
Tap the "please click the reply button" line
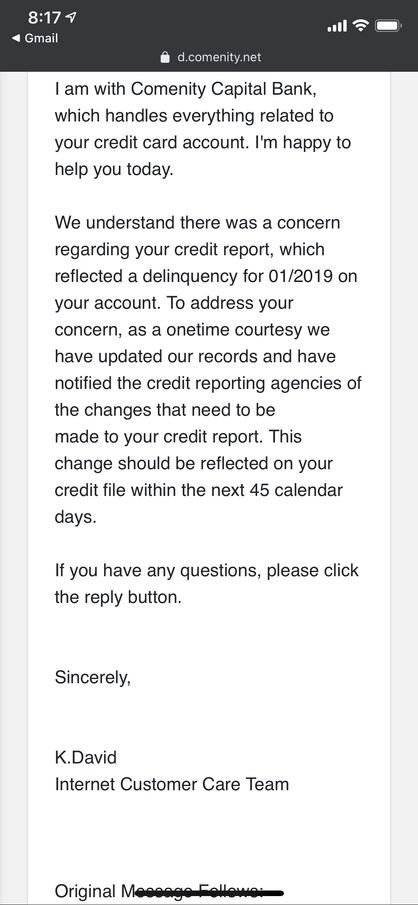click(x=207, y=584)
